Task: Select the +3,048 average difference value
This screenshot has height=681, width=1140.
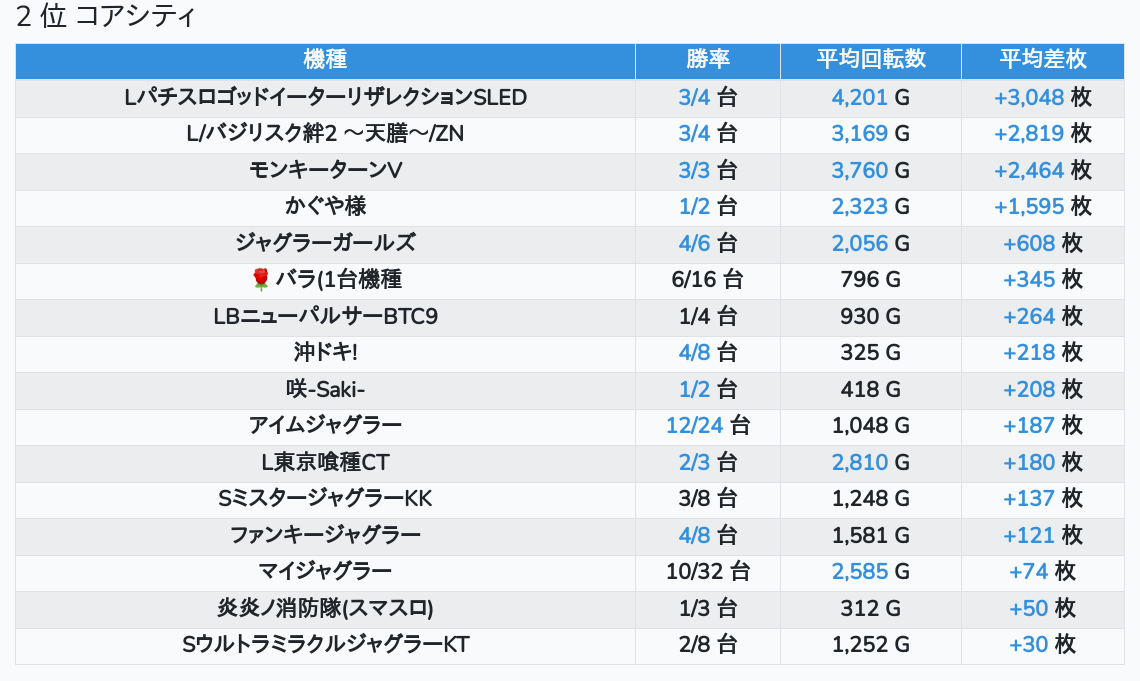Action: pos(1029,97)
